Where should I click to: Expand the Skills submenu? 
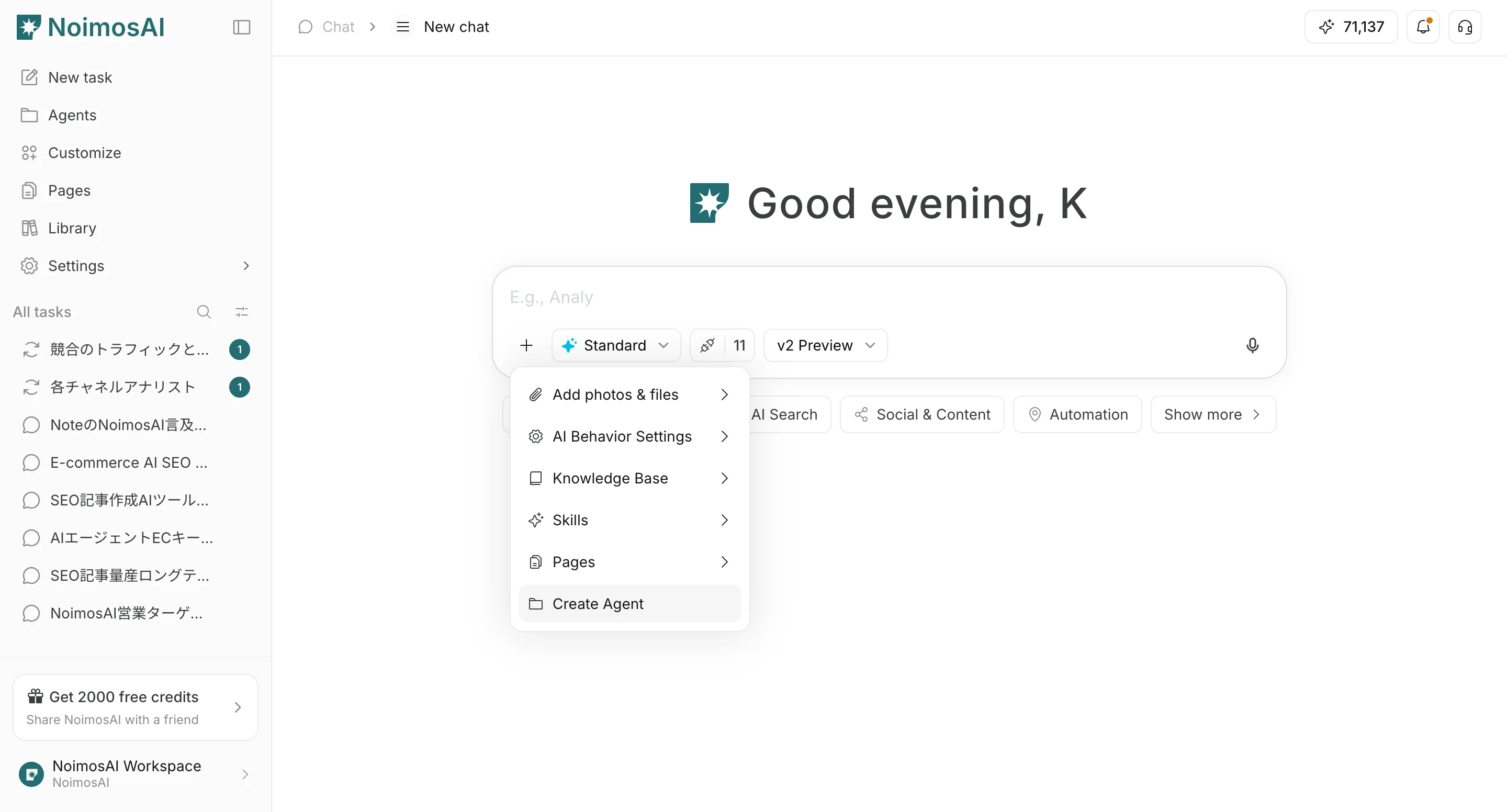(x=629, y=520)
